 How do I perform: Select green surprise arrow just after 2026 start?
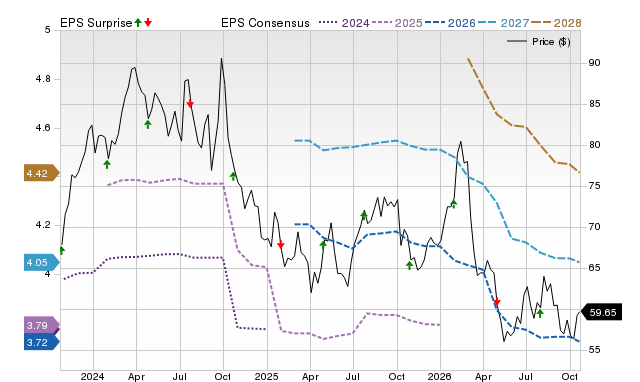coord(453,204)
